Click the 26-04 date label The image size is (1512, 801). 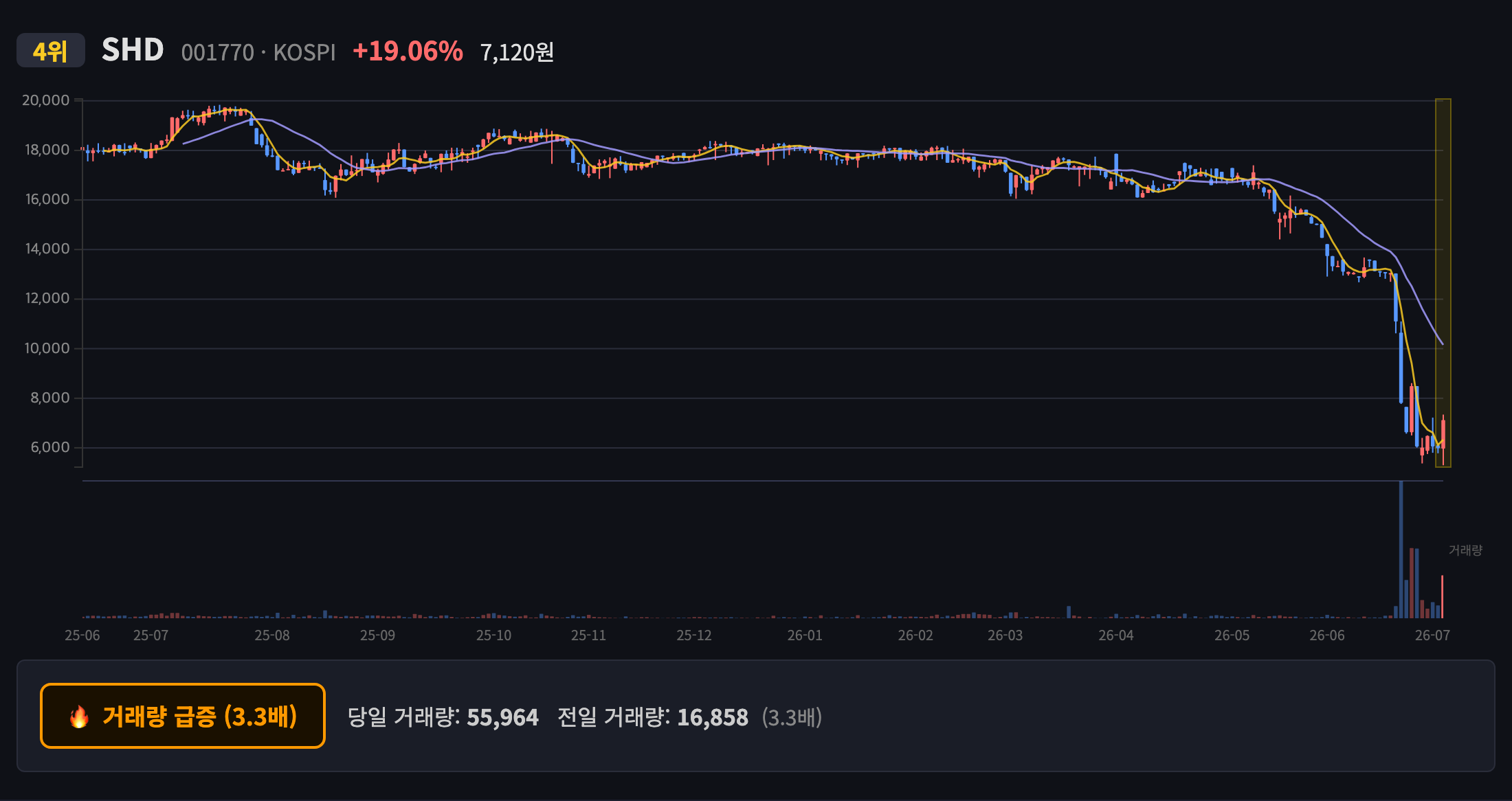[1116, 635]
